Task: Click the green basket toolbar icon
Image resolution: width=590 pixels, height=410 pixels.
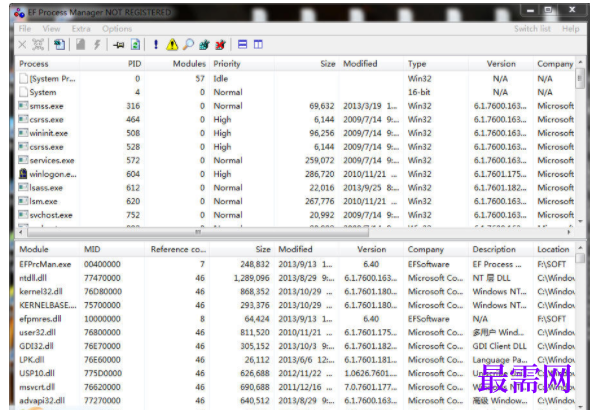Action: pos(204,45)
